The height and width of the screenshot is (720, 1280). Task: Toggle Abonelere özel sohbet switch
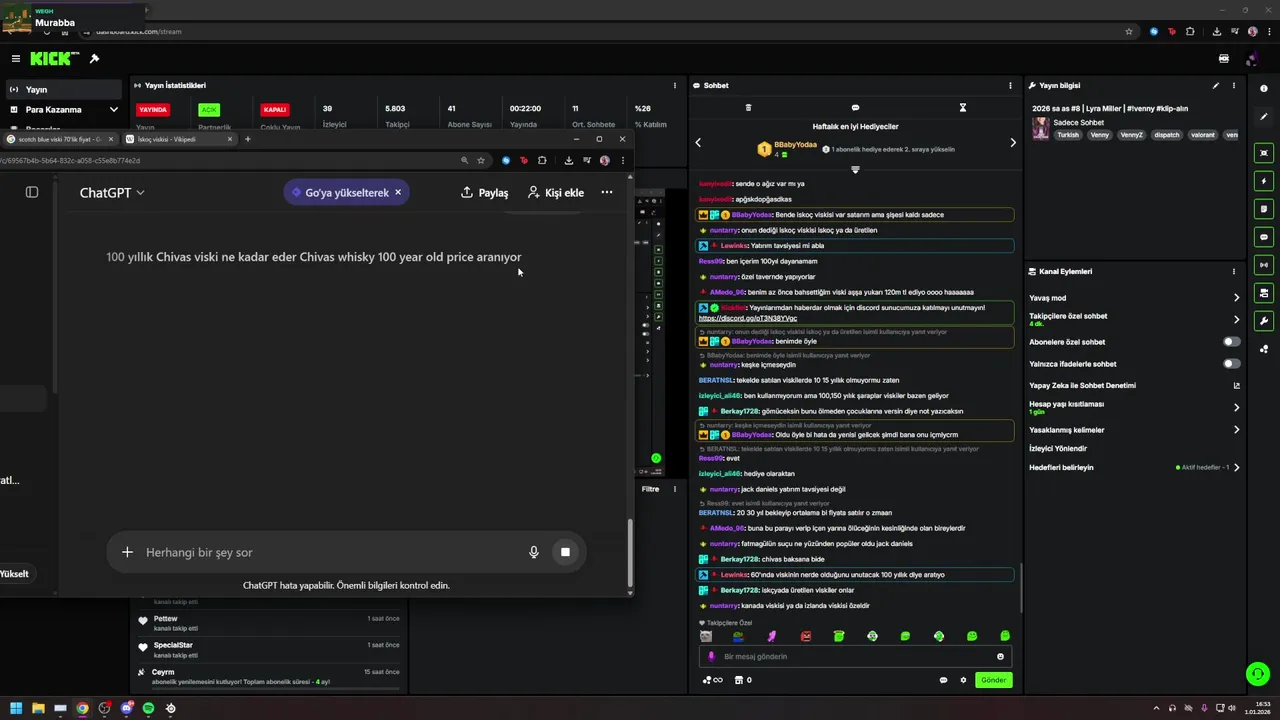point(1232,342)
